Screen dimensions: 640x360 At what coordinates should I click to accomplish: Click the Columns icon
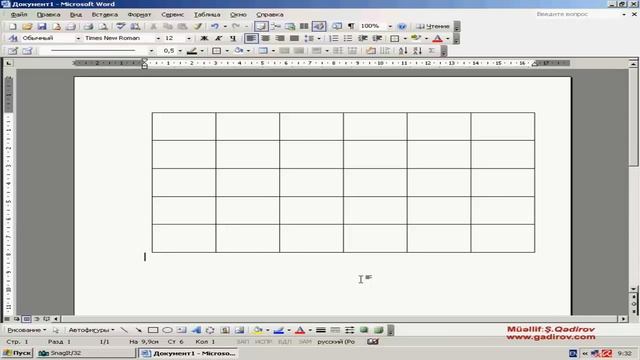coord(304,27)
